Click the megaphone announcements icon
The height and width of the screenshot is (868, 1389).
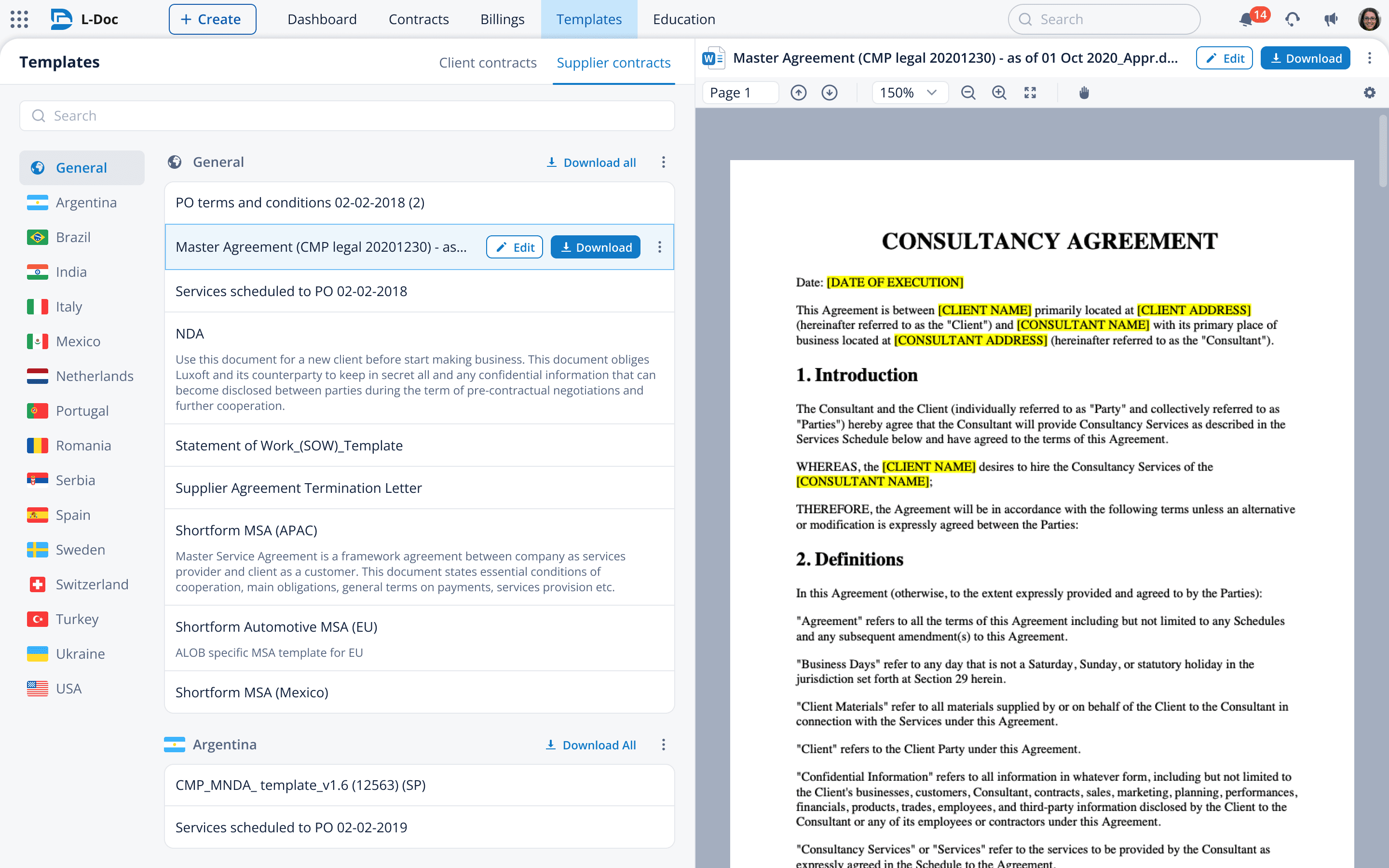point(1331,19)
